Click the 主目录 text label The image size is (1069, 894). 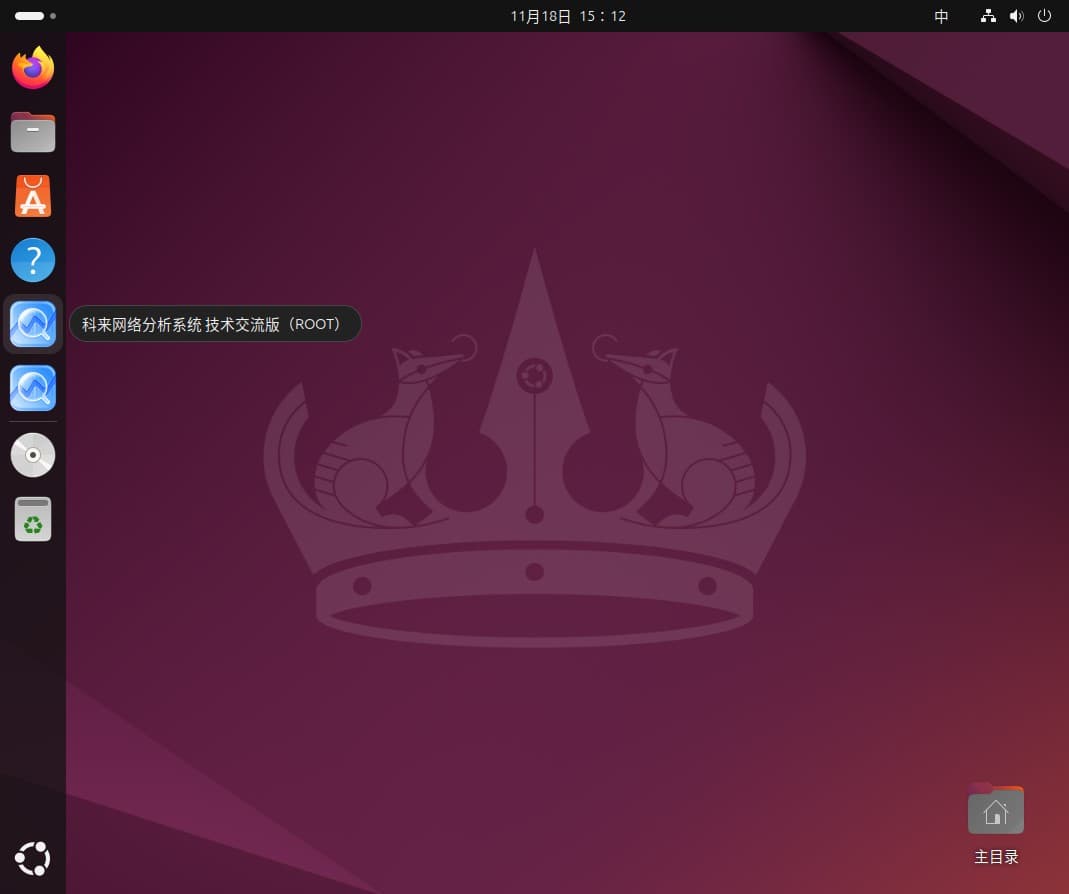996,857
